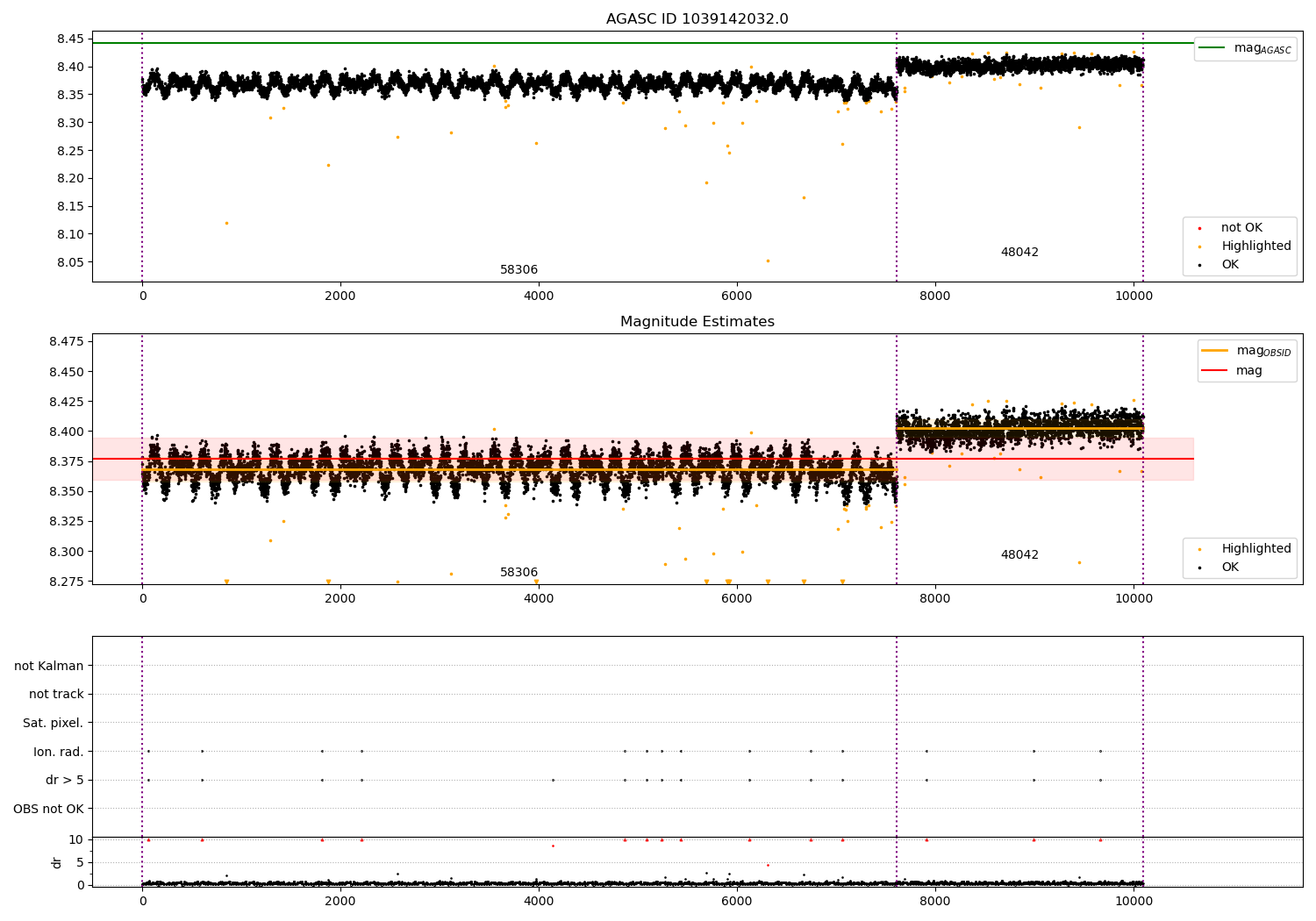Click the 5 tick on dr axis

[x=80, y=862]
